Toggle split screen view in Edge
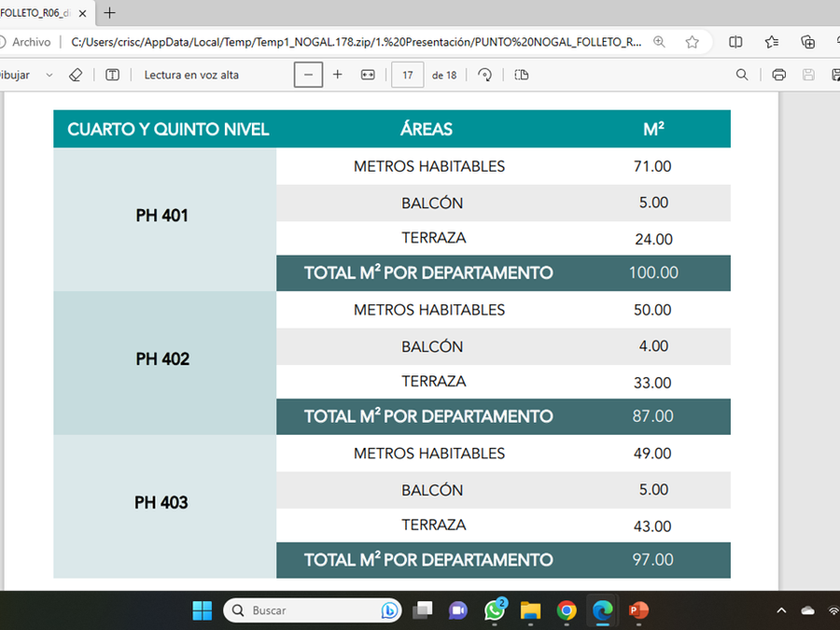The image size is (840, 630). click(x=736, y=42)
